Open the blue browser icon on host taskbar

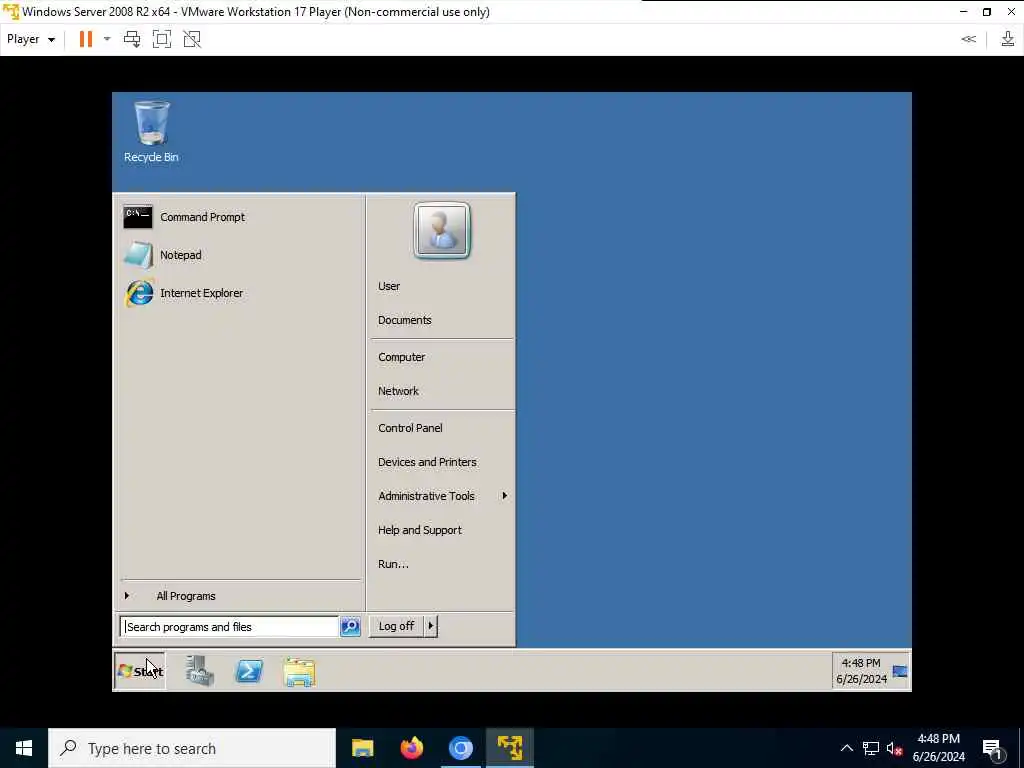point(460,748)
